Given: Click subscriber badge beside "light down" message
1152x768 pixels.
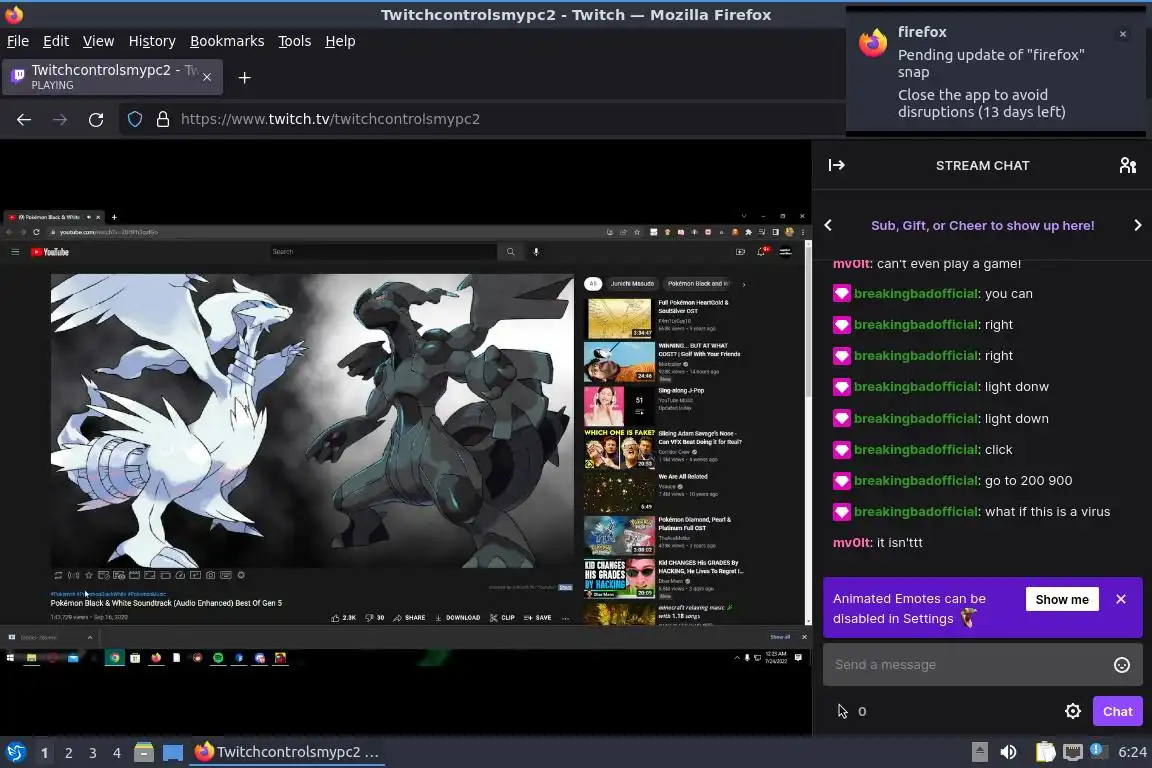Looking at the screenshot, I should coord(841,419).
